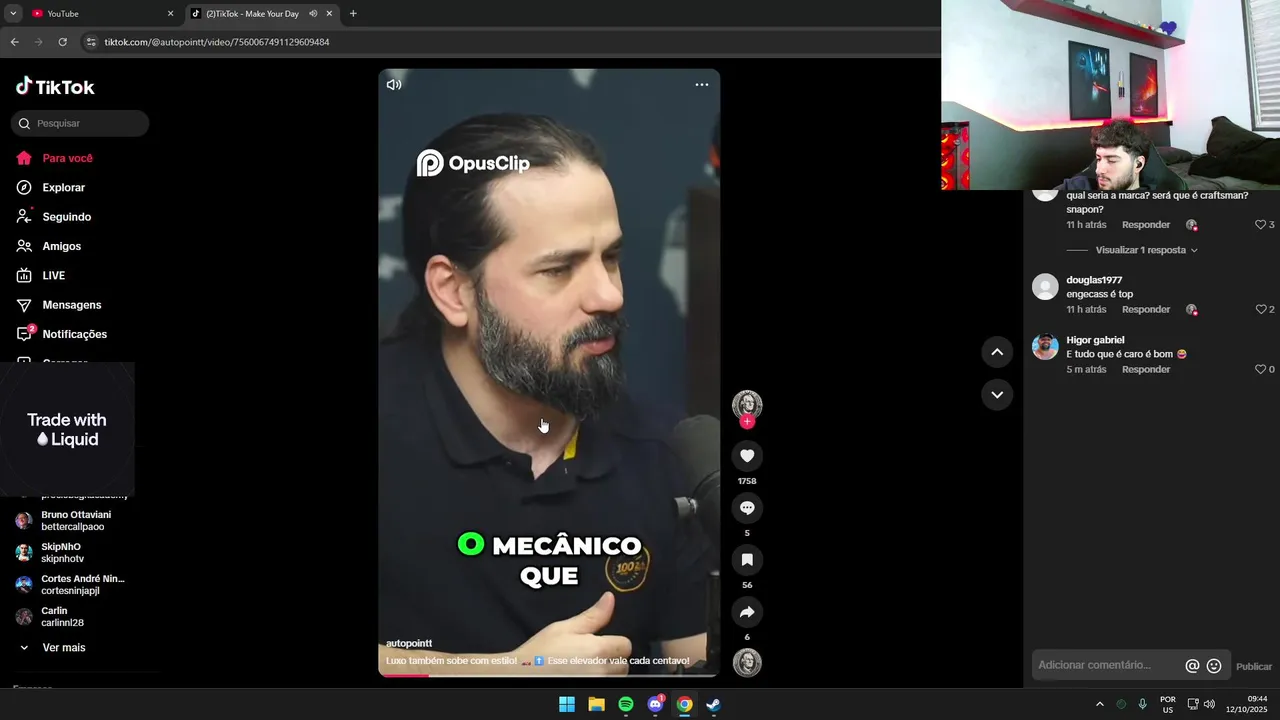1280x720 pixels.
Task: Open the clock showing 09:44
Action: [1246, 704]
